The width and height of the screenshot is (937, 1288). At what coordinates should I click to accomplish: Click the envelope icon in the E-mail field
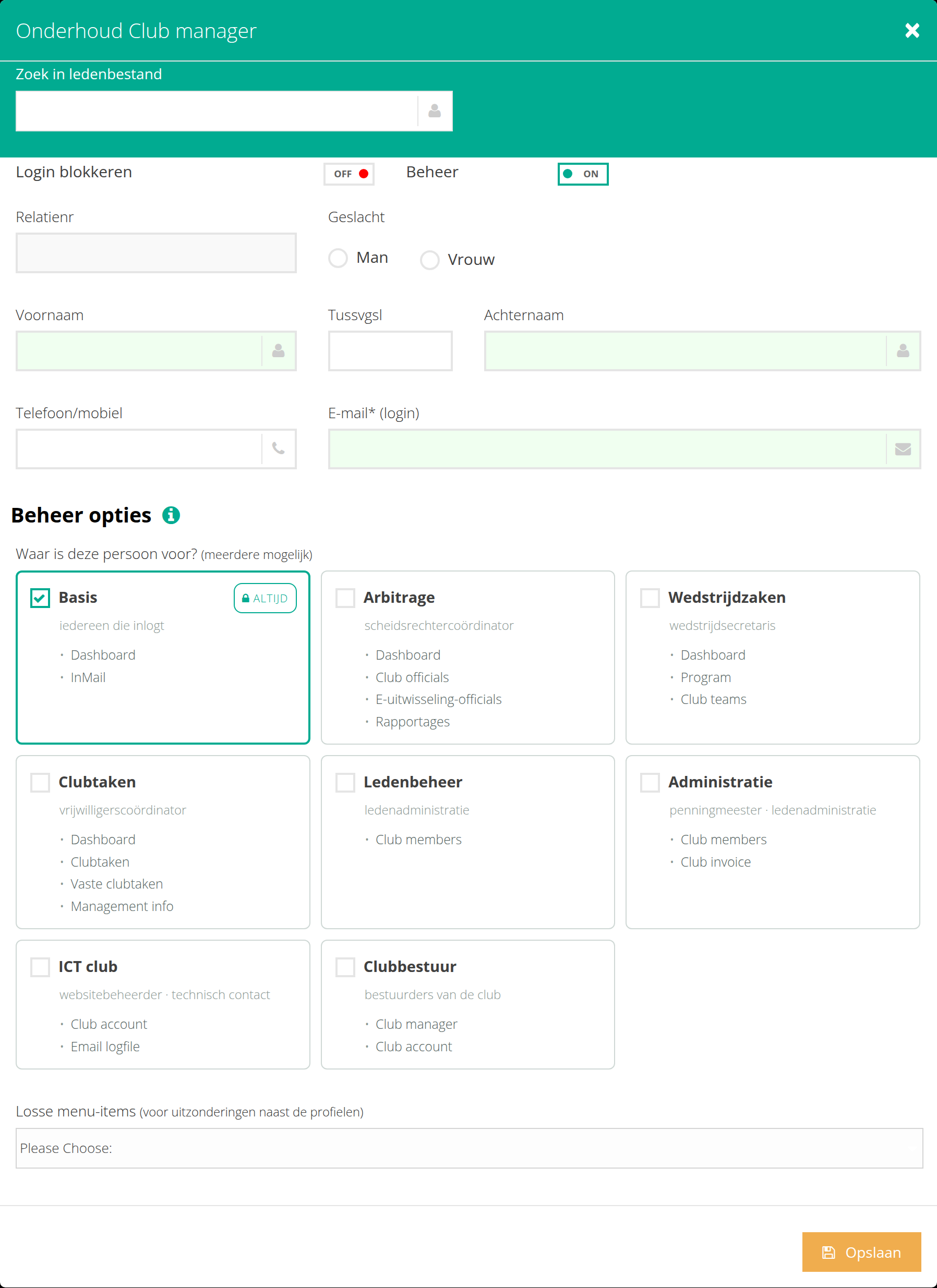[903, 449]
